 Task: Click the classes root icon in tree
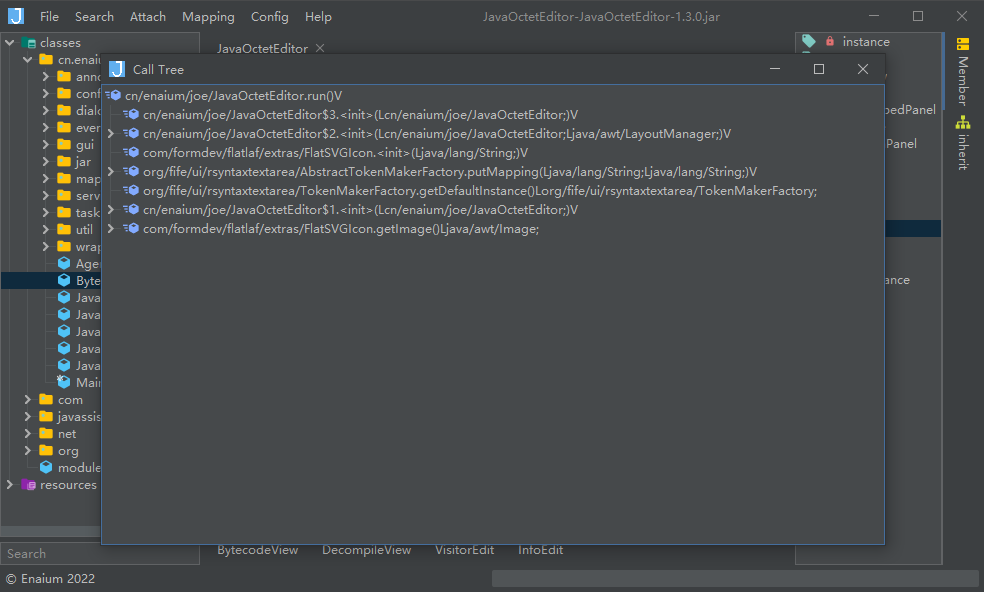coord(29,43)
